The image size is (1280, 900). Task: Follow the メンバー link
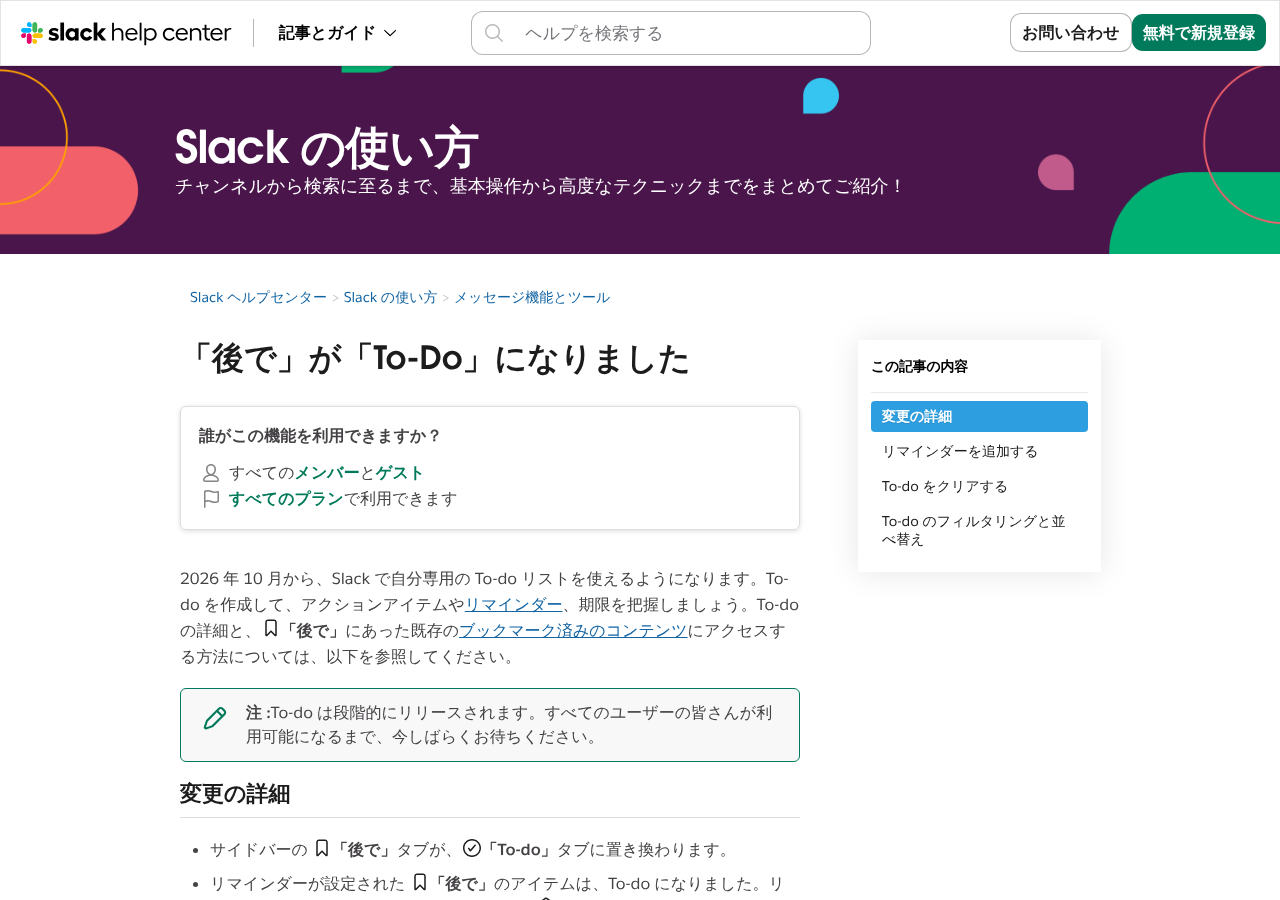(326, 473)
